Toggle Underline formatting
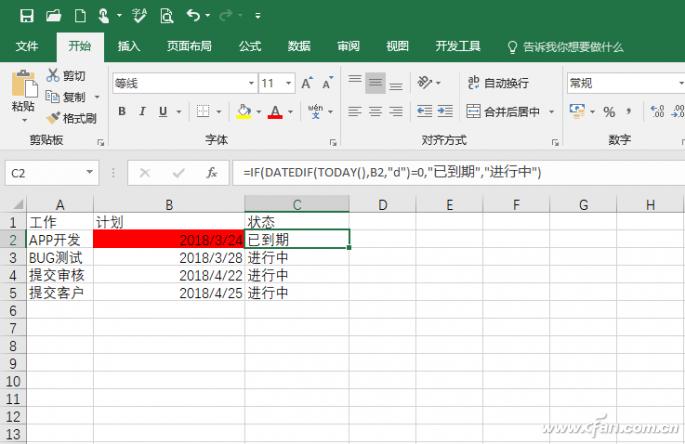 pos(163,111)
